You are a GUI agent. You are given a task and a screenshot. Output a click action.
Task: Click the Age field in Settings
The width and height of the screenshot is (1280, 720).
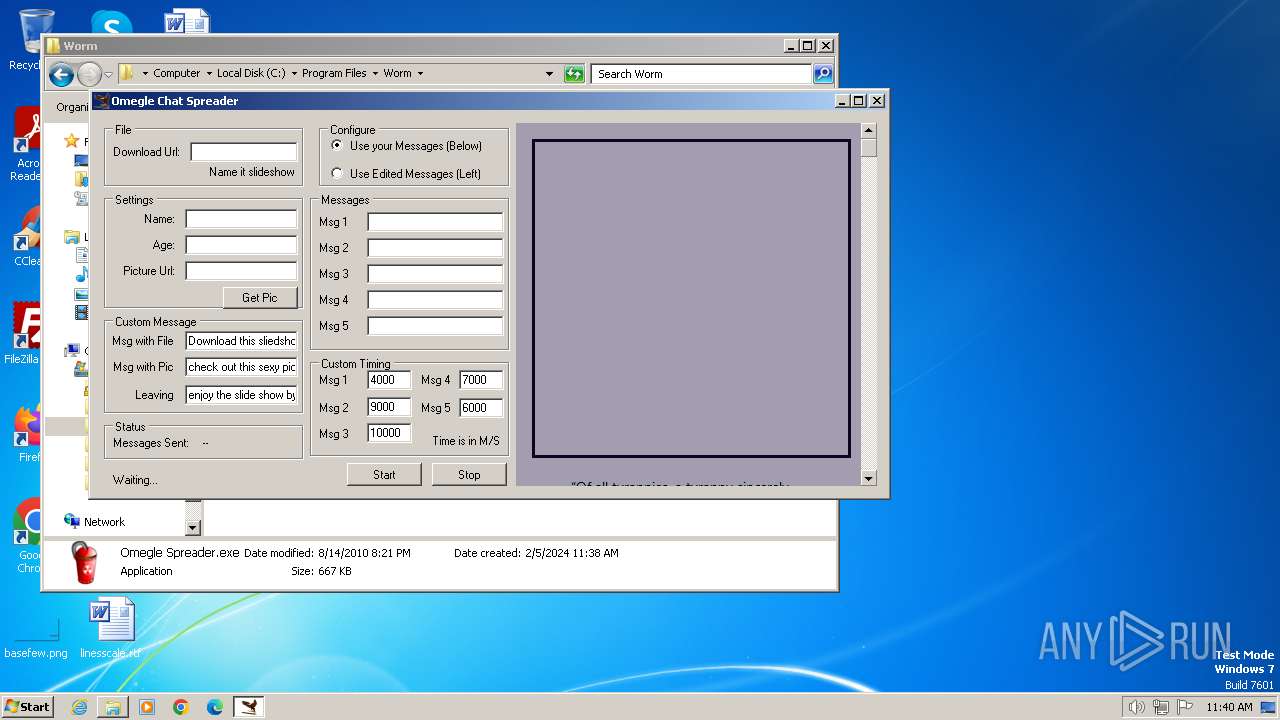(x=241, y=245)
